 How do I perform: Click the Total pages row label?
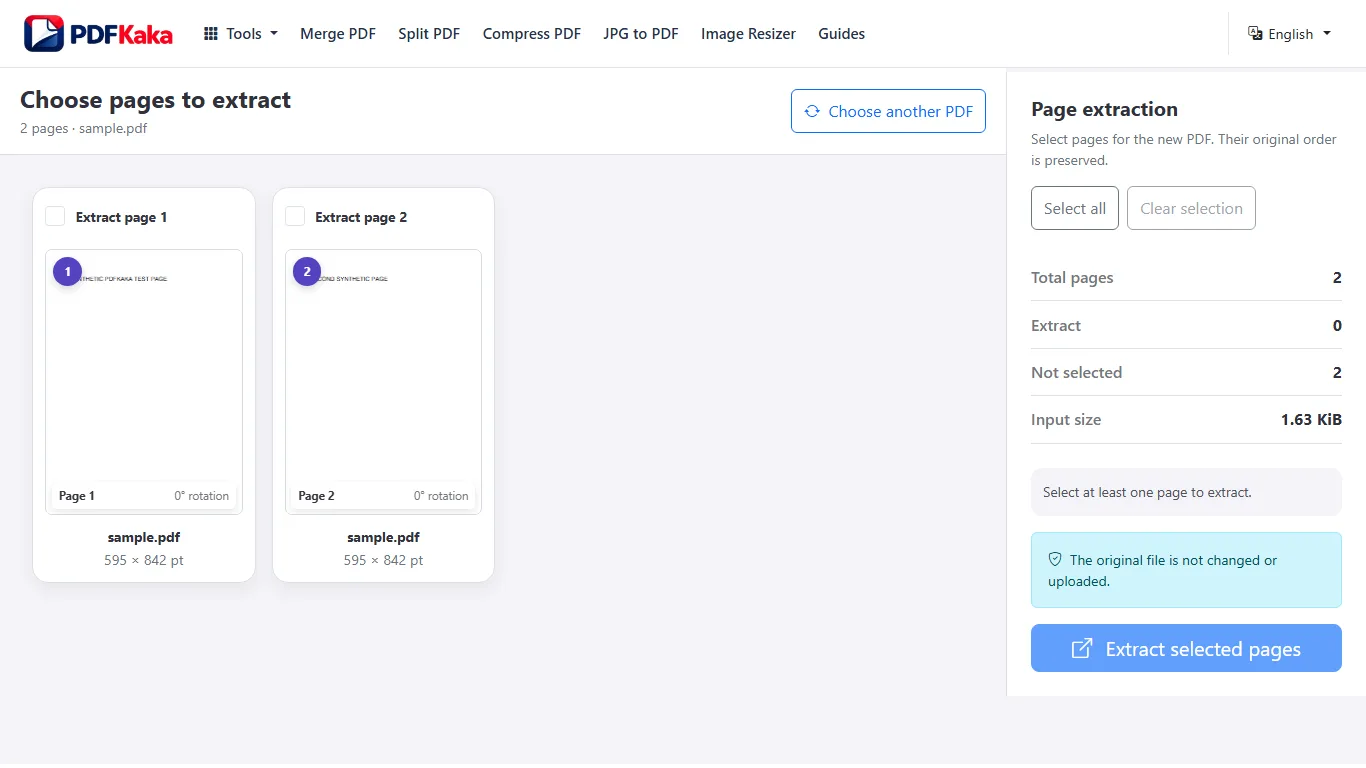click(x=1072, y=277)
